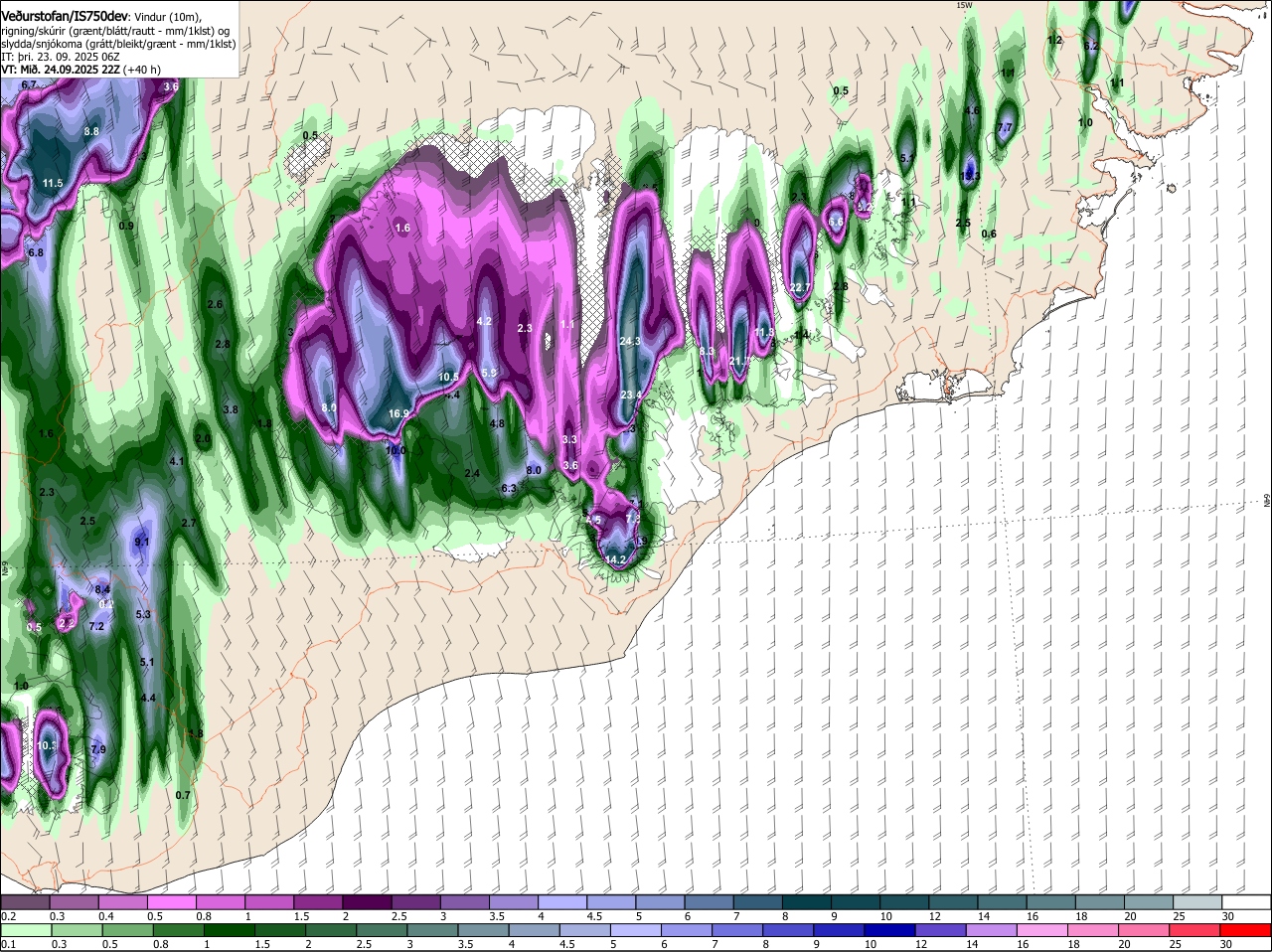Click the 4.1 value label
The image size is (1272, 952).
(177, 461)
